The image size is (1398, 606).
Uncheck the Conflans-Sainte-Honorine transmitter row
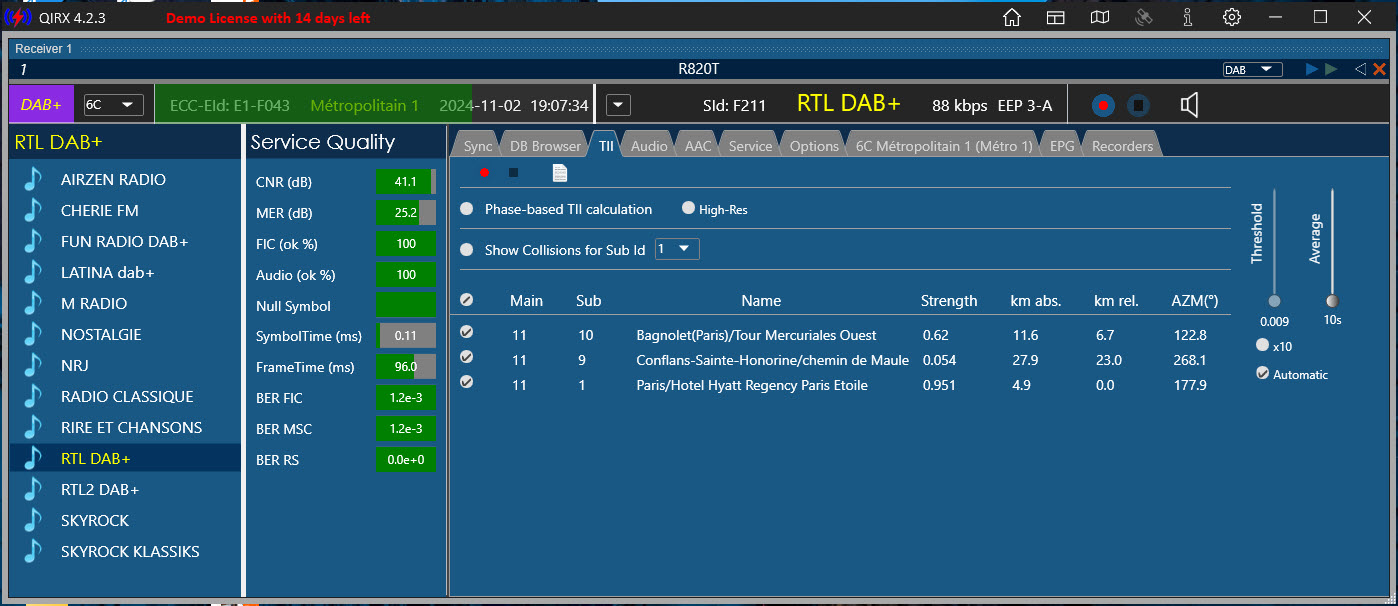[x=466, y=357]
